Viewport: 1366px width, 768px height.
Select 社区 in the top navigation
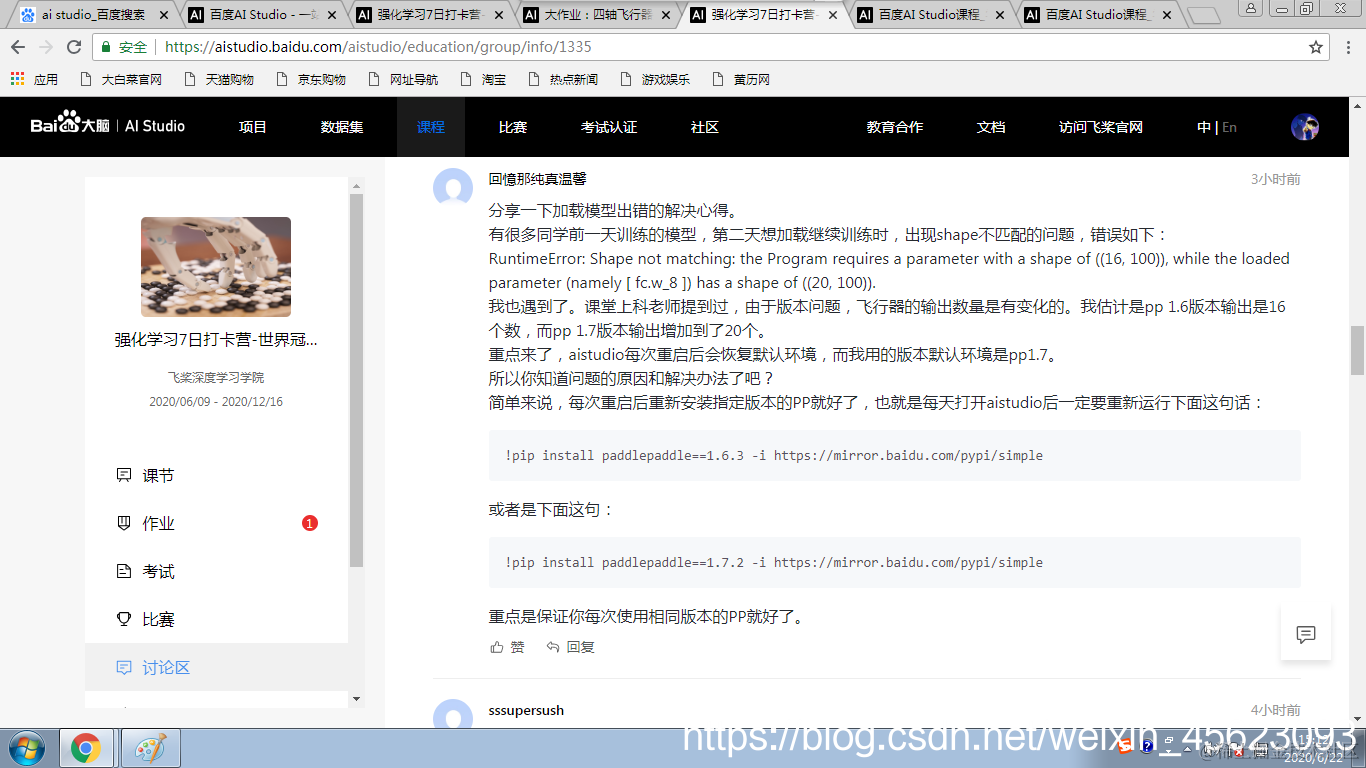[x=704, y=127]
